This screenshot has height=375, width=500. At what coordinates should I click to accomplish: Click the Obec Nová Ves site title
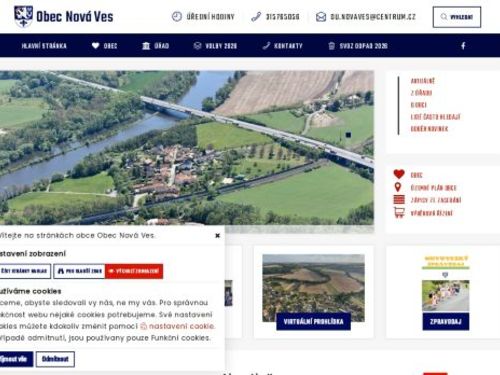pyautogui.click(x=75, y=16)
